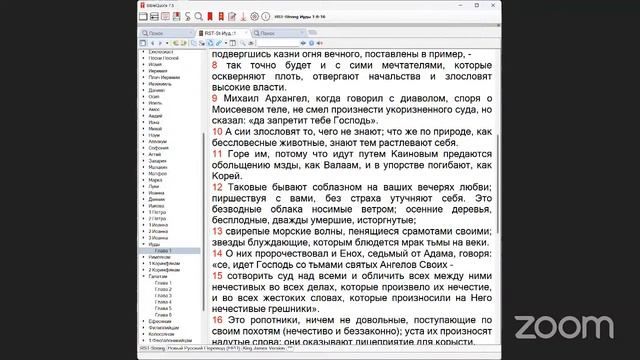Image resolution: width=640 pixels, height=360 pixels.
Task: Go forward with the right arrow icon
Action: 160,43
